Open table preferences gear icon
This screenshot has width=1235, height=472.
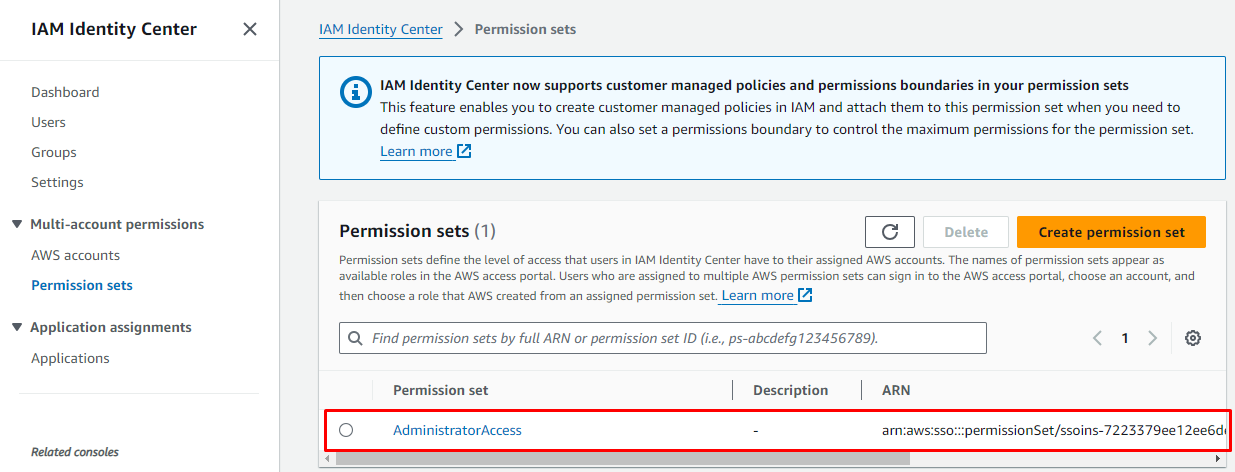tap(1192, 338)
